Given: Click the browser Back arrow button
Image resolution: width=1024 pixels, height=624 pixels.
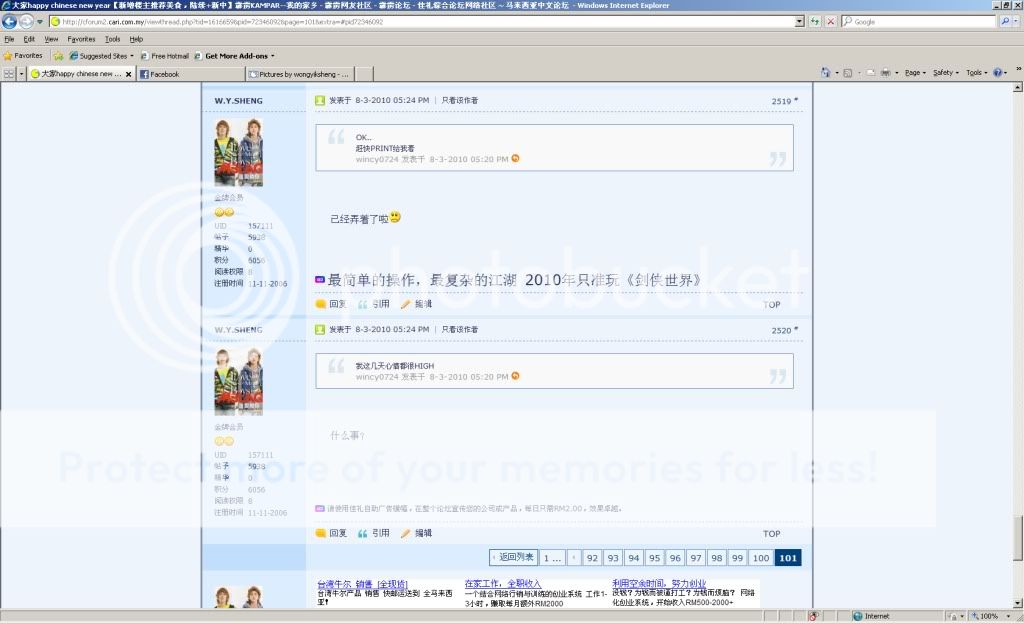Looking at the screenshot, I should [10, 21].
